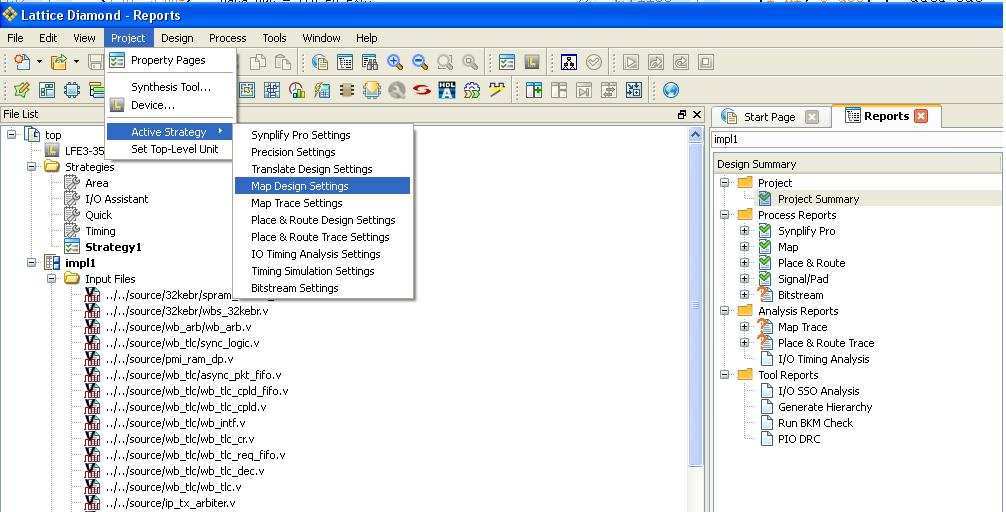Click the globe web icon in toolbar

(671, 90)
